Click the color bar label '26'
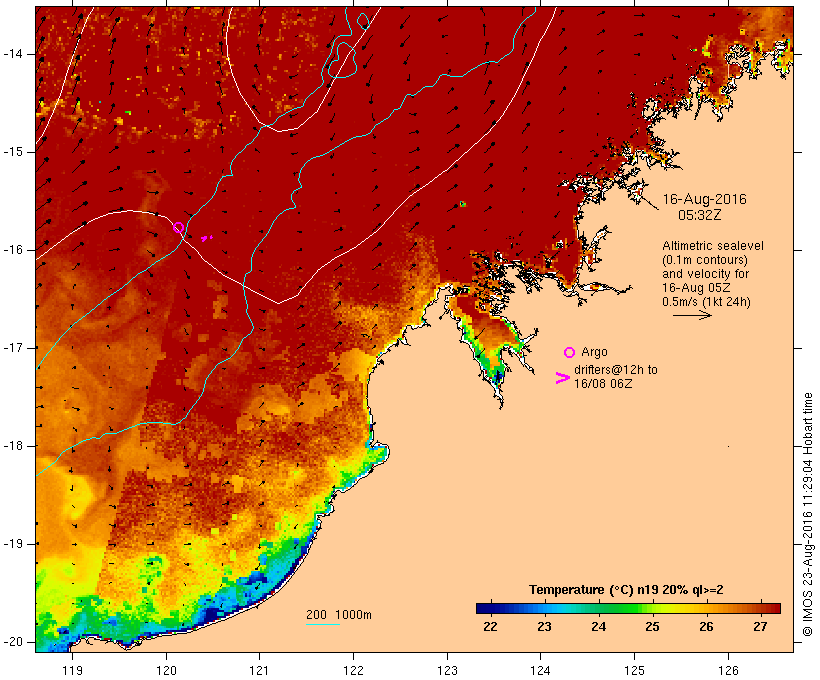Image resolution: width=820 pixels, height=680 pixels. click(707, 626)
